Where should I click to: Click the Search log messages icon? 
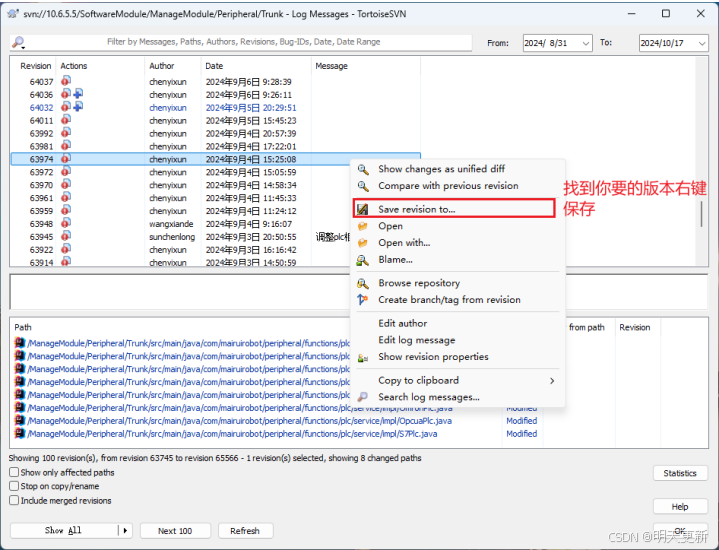click(x=362, y=397)
